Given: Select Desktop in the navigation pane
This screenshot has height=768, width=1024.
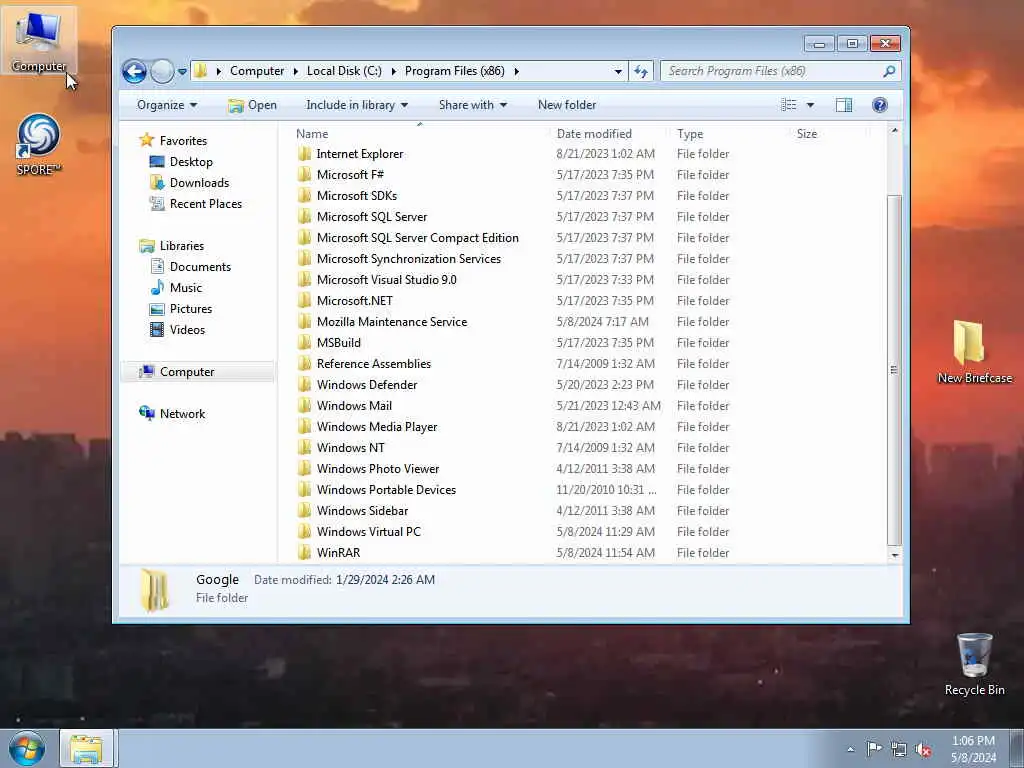Looking at the screenshot, I should click(181, 162).
